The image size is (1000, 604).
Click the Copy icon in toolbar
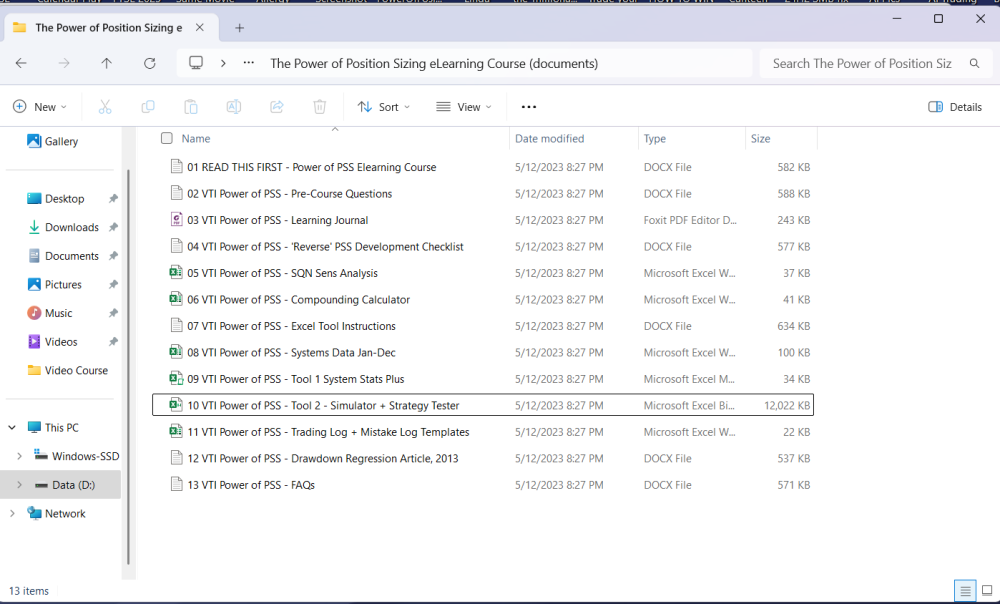(148, 107)
